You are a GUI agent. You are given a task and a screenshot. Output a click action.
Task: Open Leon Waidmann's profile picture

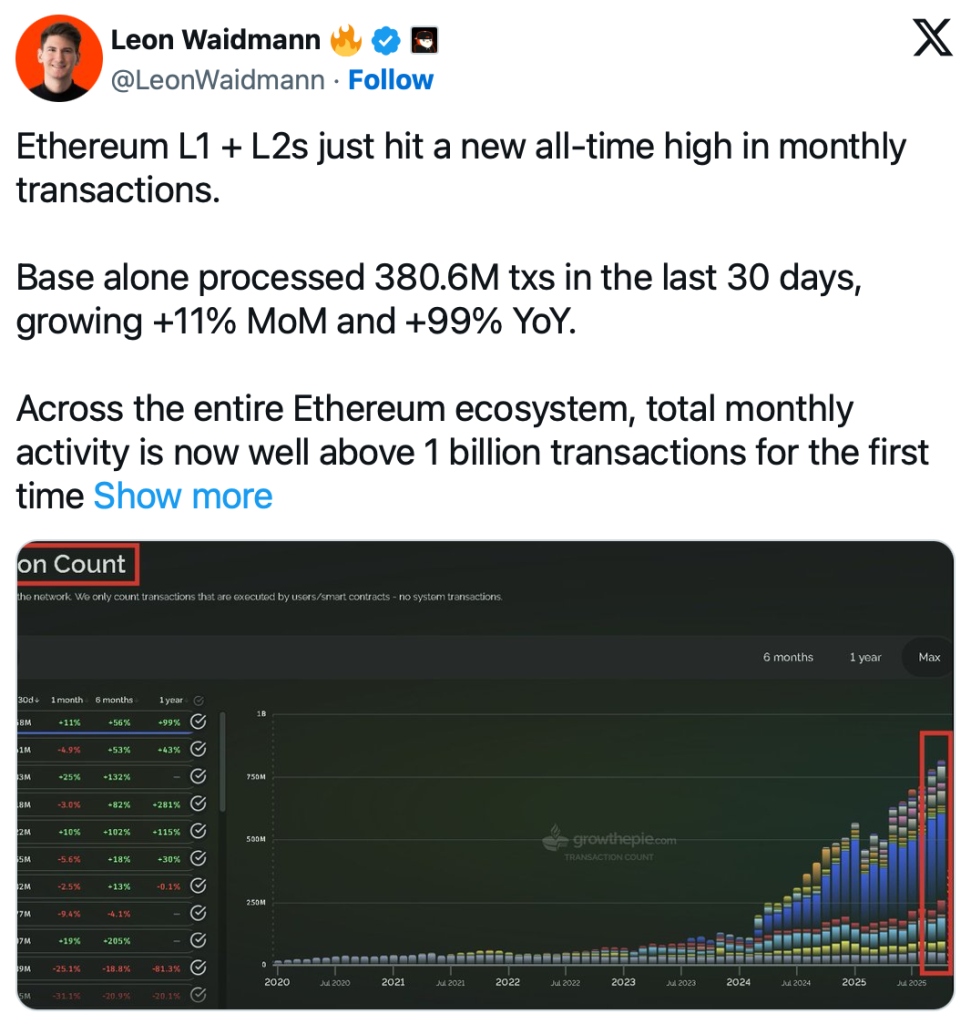(x=59, y=58)
